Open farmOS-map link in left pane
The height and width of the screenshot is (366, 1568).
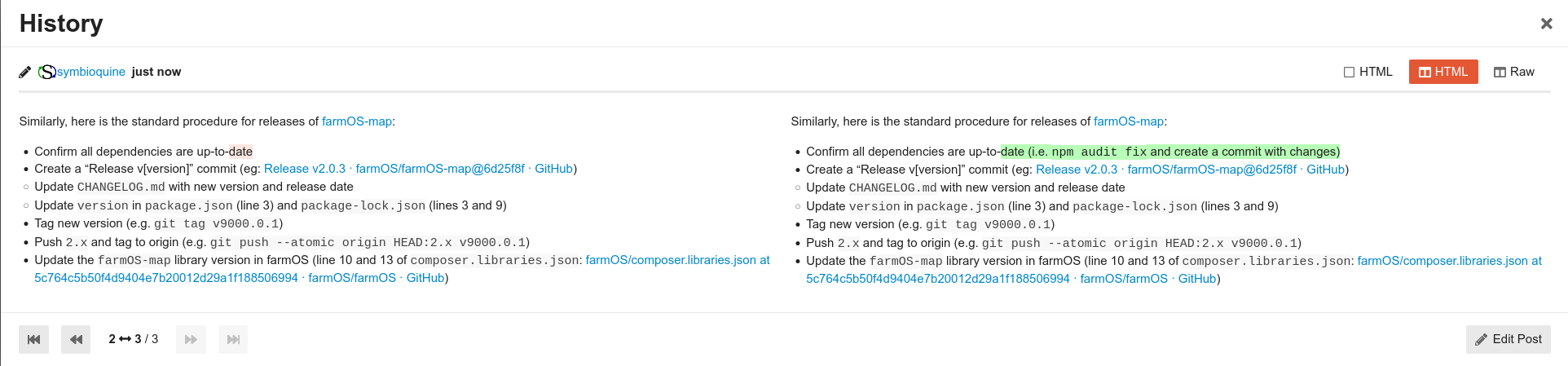pos(357,121)
